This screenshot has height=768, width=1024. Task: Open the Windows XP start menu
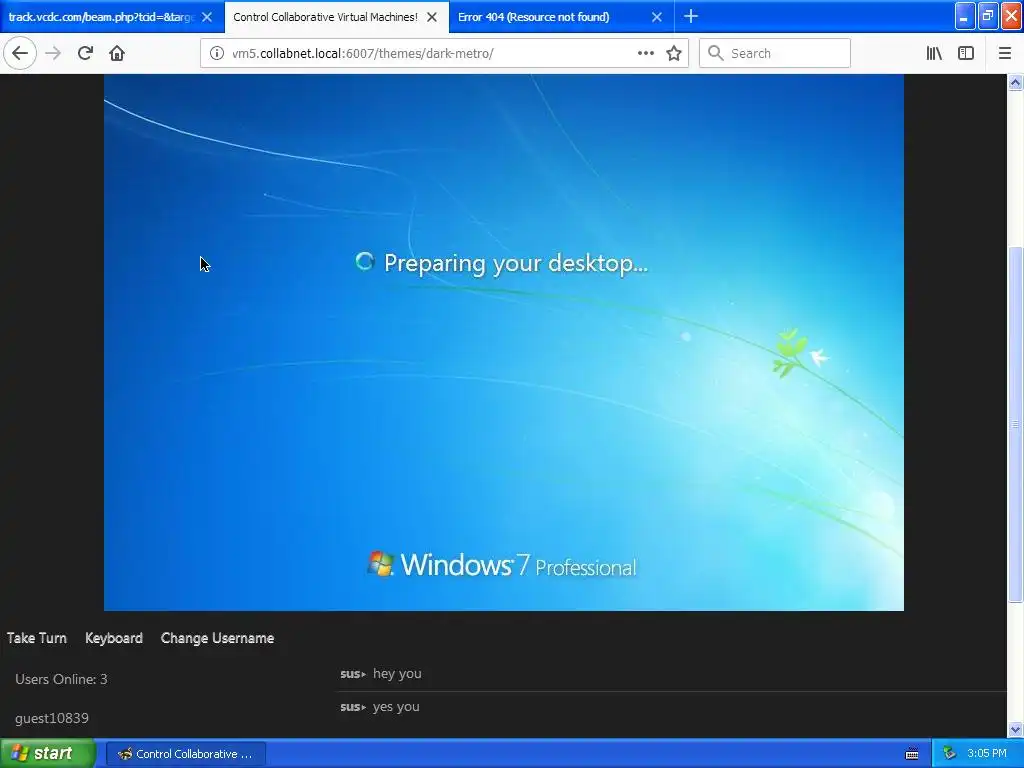tap(47, 754)
